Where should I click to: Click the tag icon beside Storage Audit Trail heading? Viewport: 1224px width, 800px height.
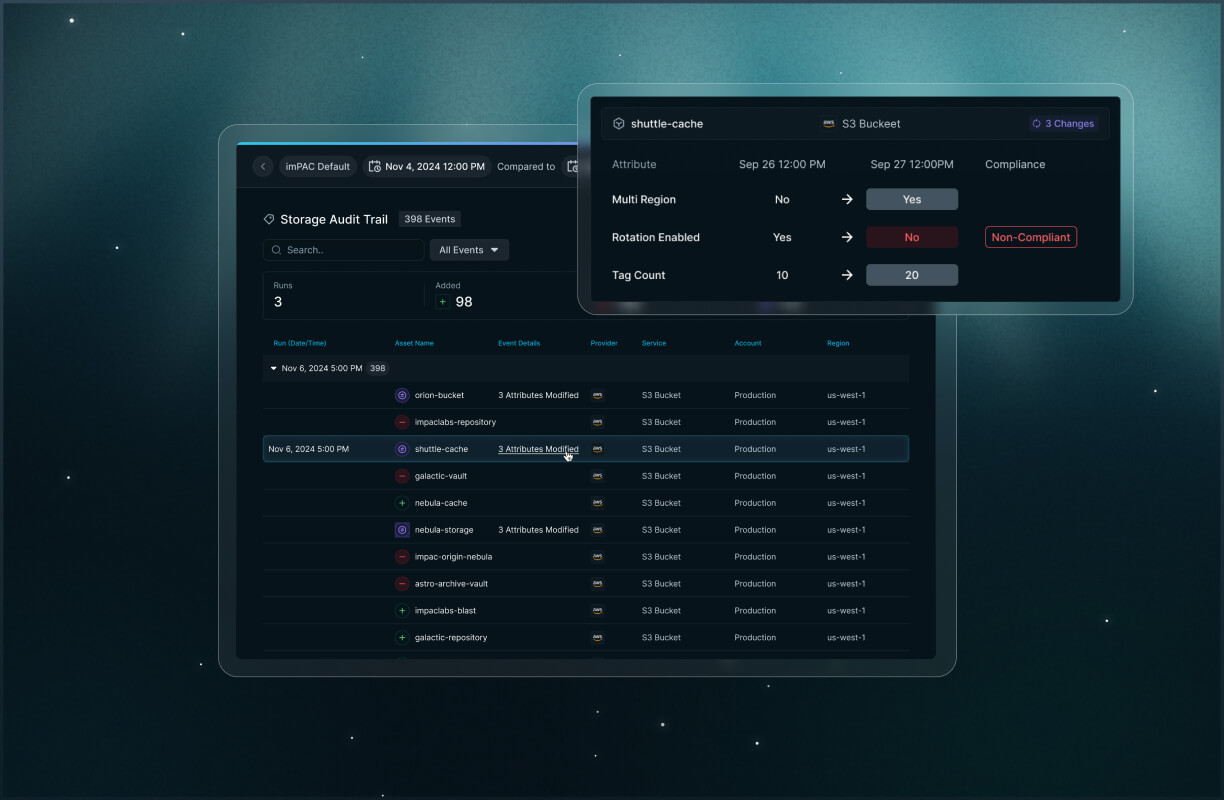click(x=268, y=218)
